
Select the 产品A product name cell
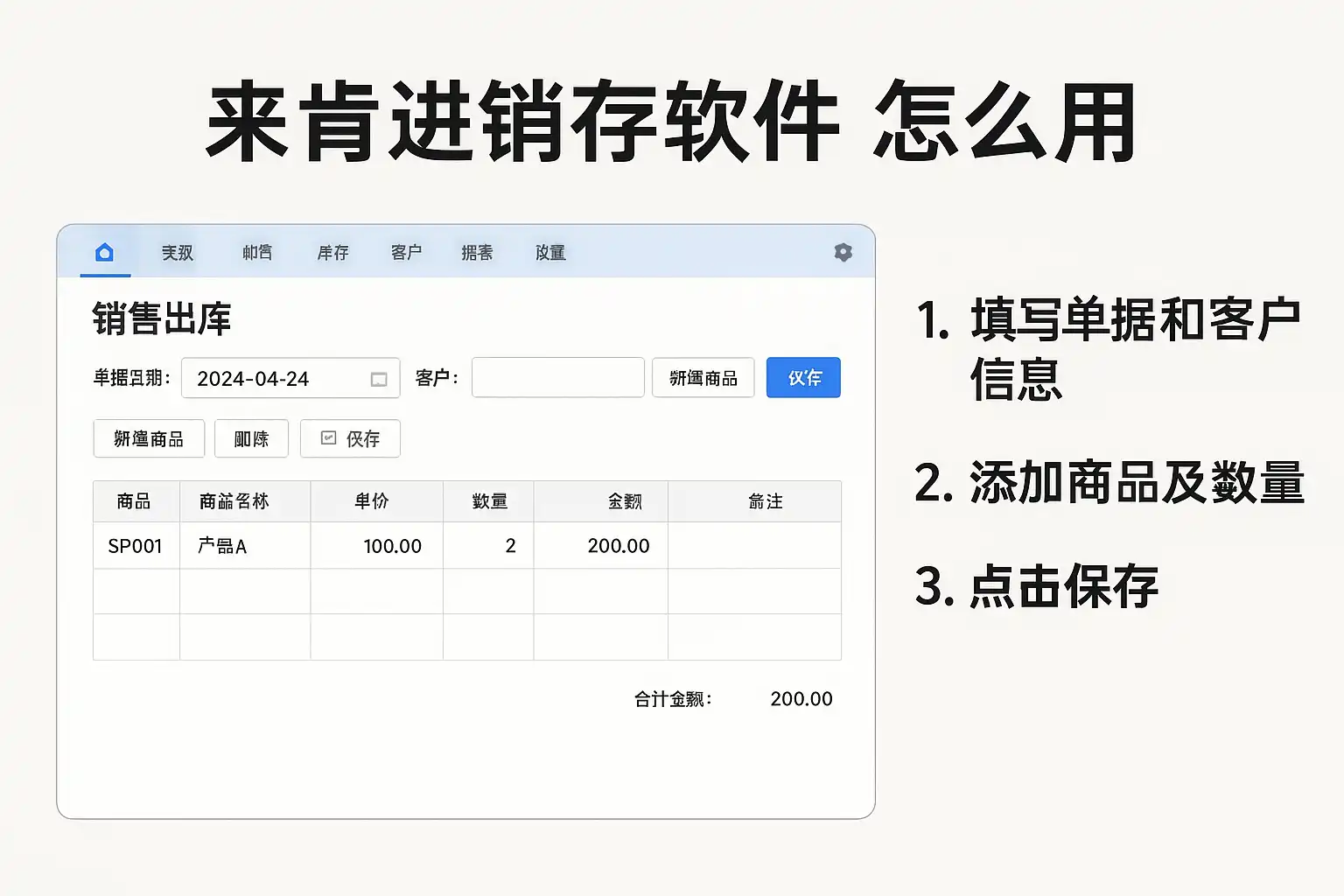[x=244, y=546]
